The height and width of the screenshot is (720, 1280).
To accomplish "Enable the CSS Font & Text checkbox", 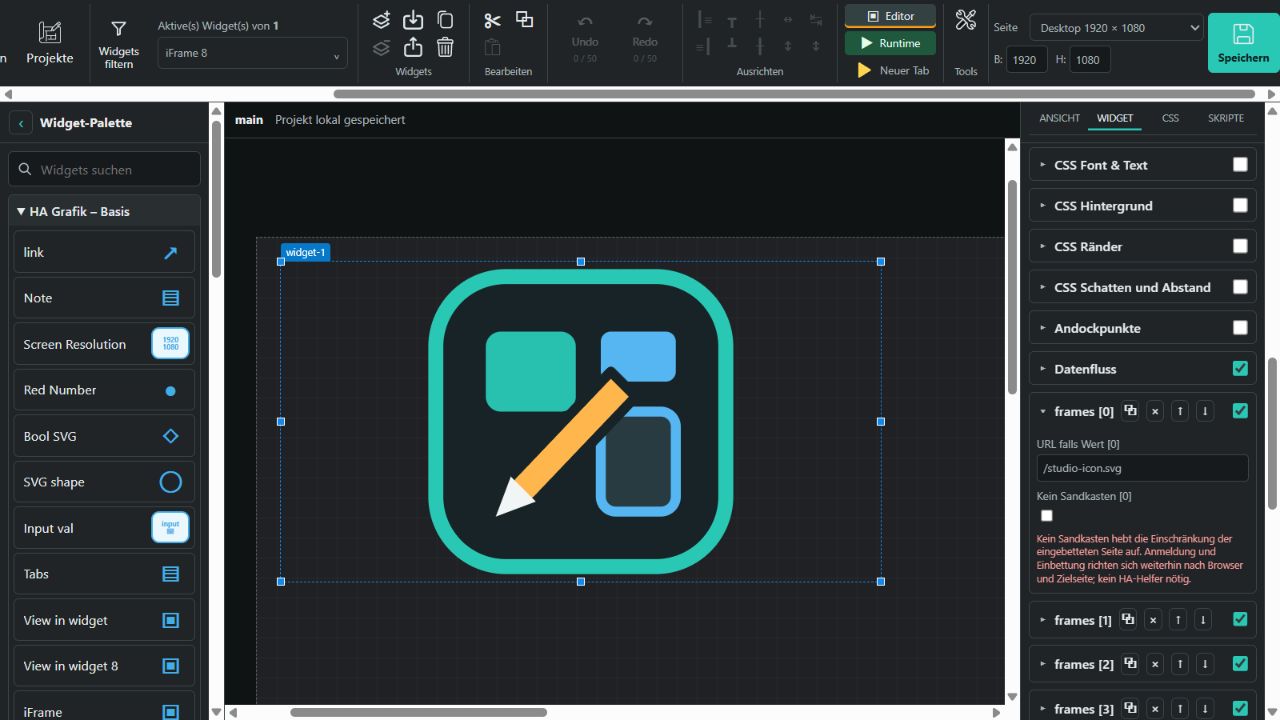I will pos(1240,165).
